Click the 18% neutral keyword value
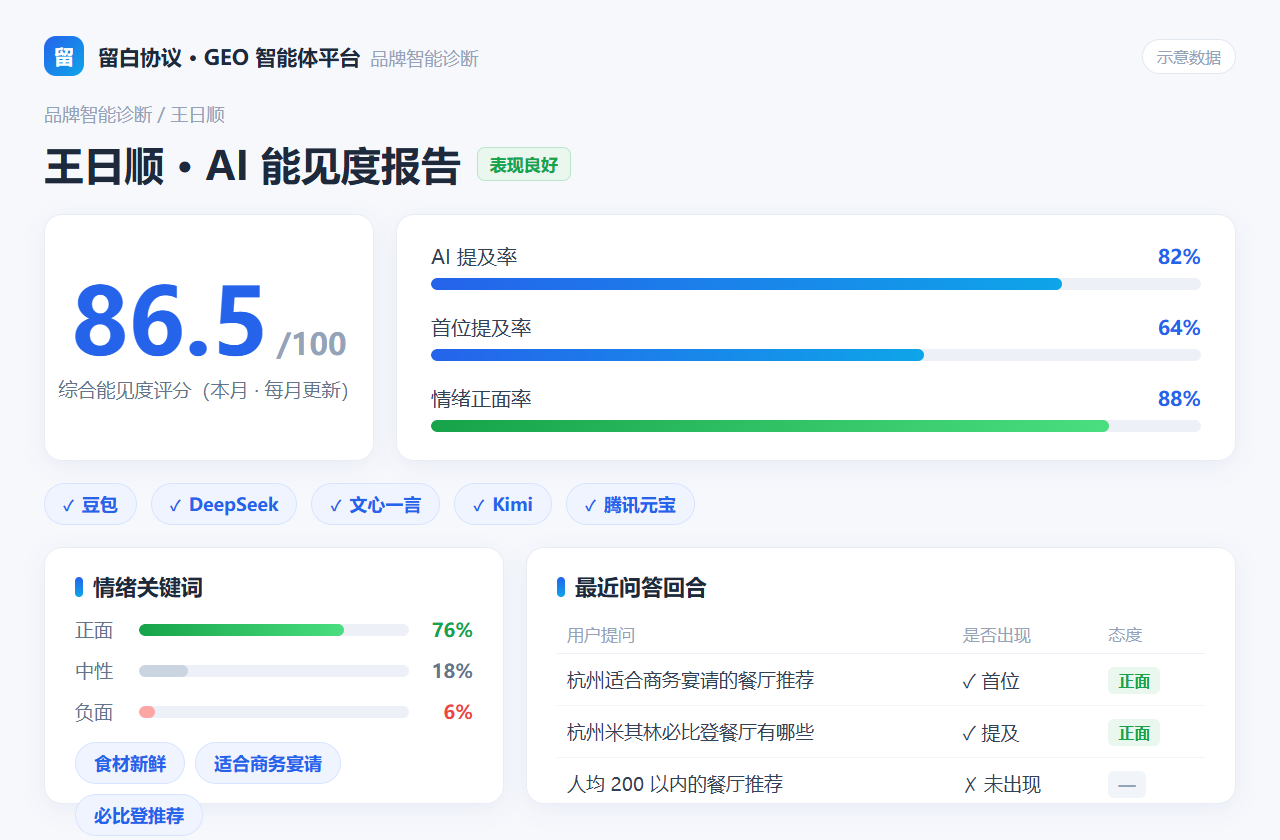The width and height of the screenshot is (1280, 840). click(x=452, y=671)
